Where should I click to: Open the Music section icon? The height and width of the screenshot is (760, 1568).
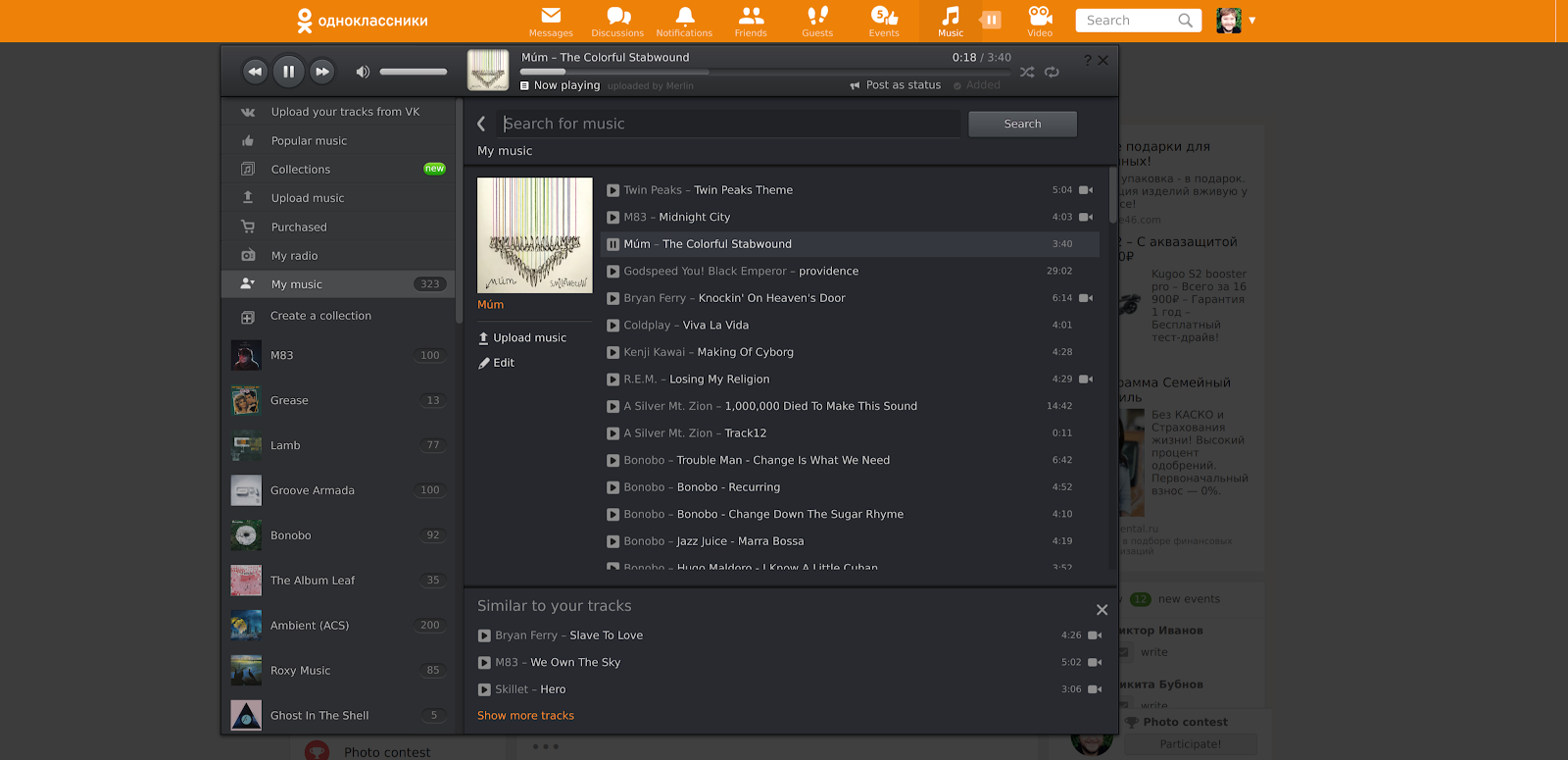coord(951,21)
